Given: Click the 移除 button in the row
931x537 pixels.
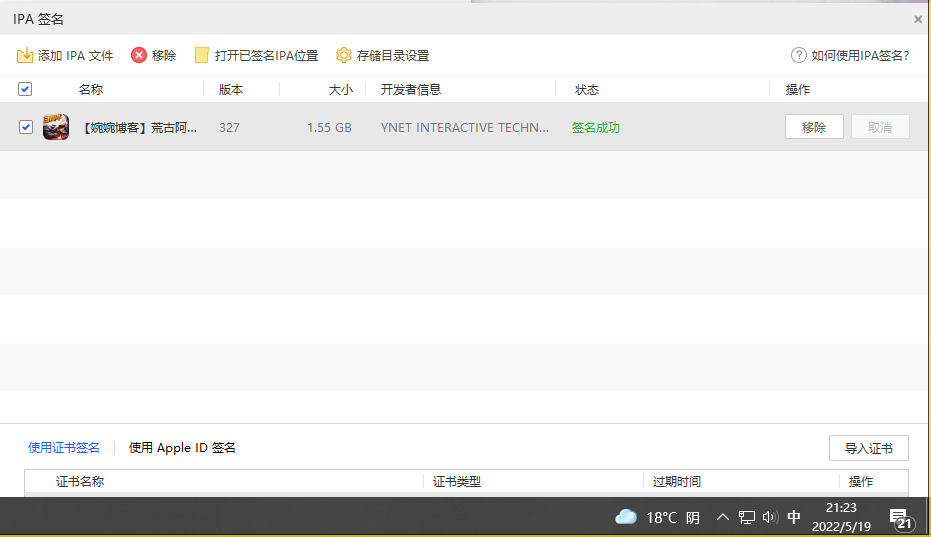Looking at the screenshot, I should [x=814, y=127].
